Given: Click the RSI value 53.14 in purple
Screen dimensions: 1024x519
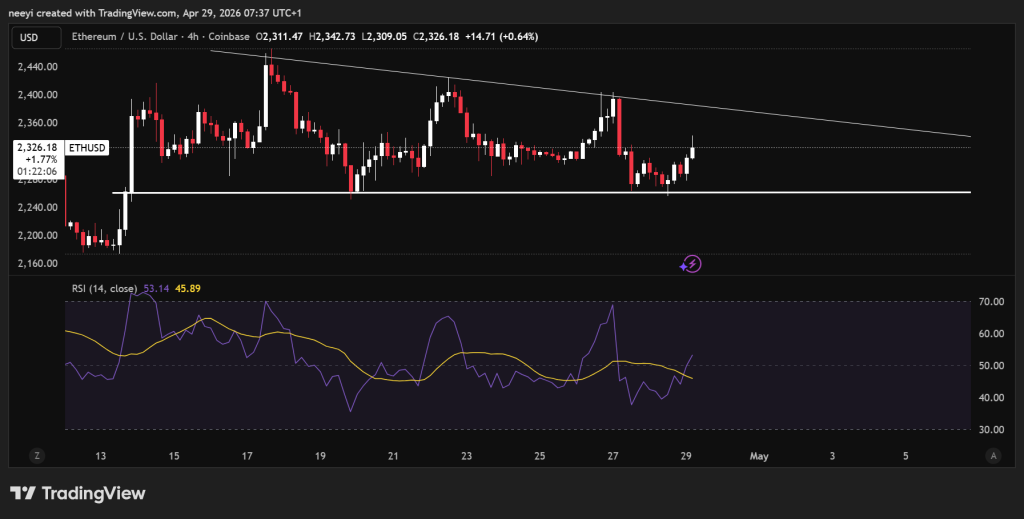Looking at the screenshot, I should pyautogui.click(x=156, y=289).
